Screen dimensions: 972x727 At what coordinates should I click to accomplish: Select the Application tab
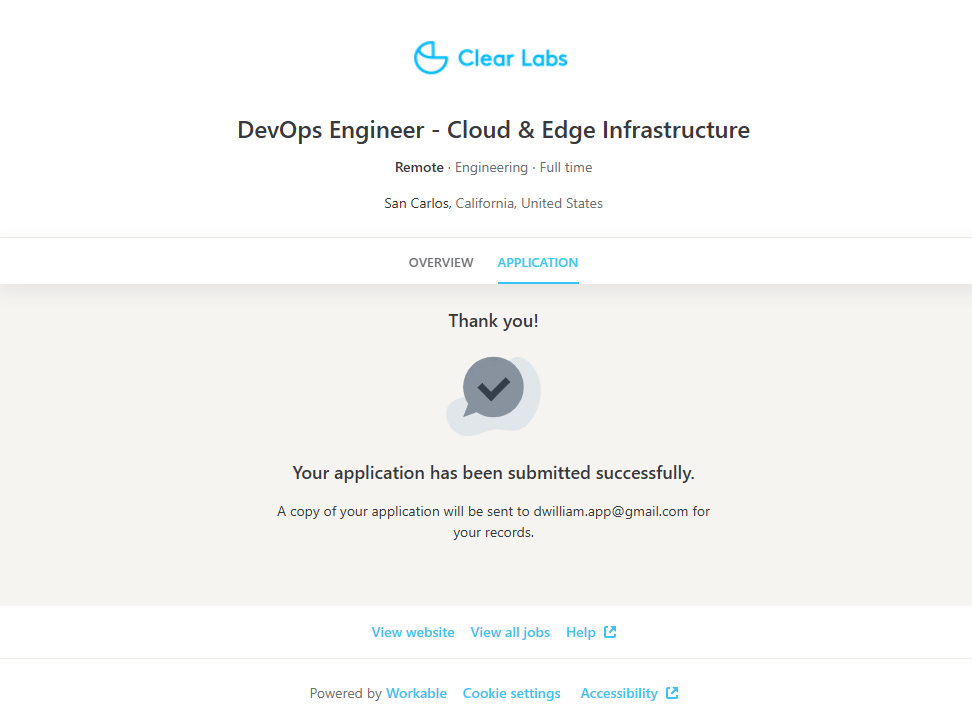pos(538,263)
